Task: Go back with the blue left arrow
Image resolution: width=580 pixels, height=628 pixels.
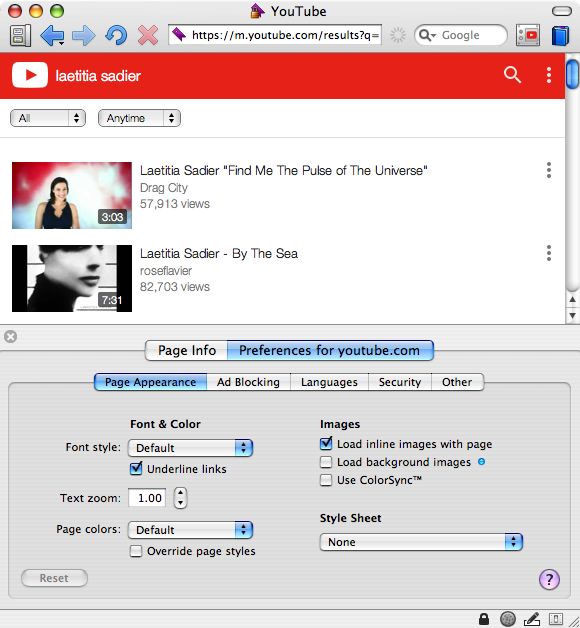Action: [52, 35]
